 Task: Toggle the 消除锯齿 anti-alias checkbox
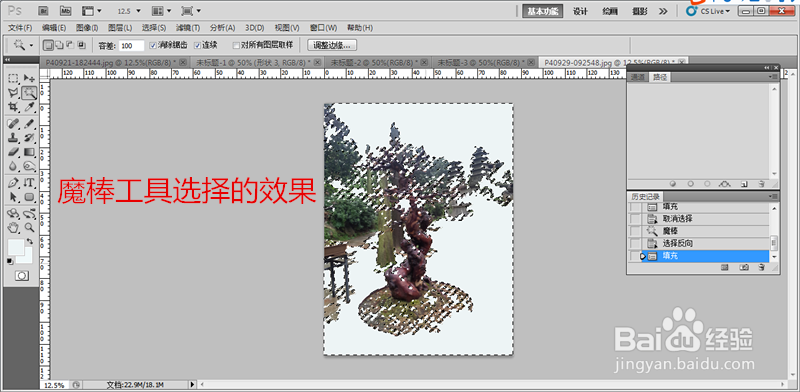[x=153, y=45]
